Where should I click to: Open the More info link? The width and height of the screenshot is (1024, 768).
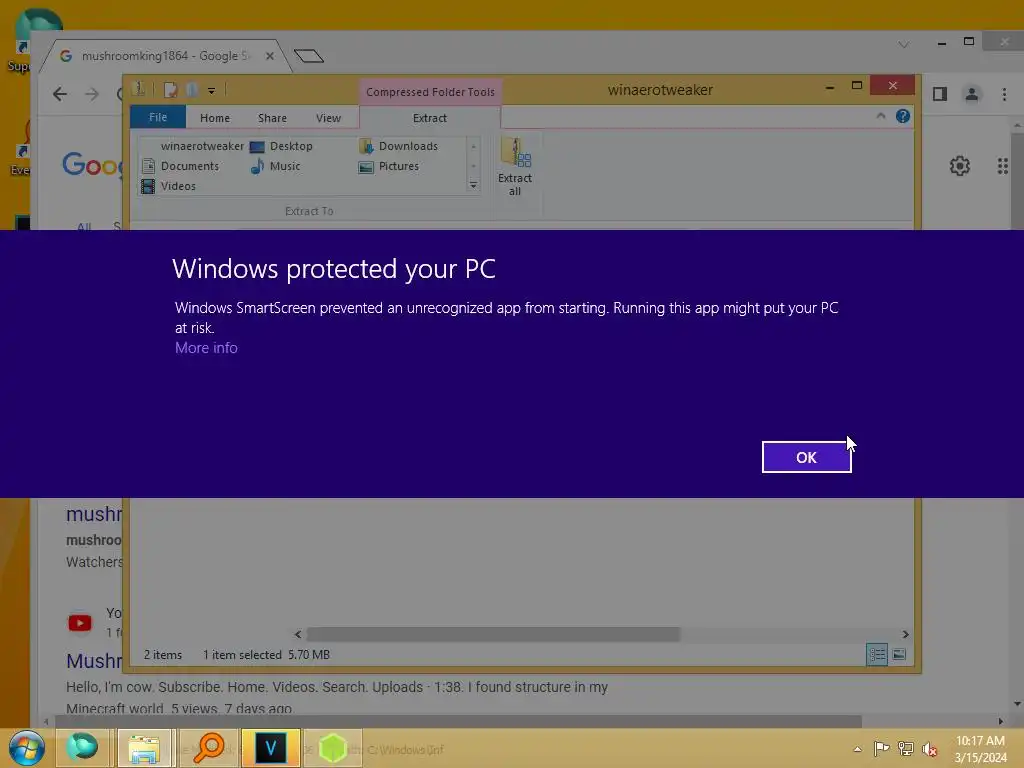click(206, 348)
